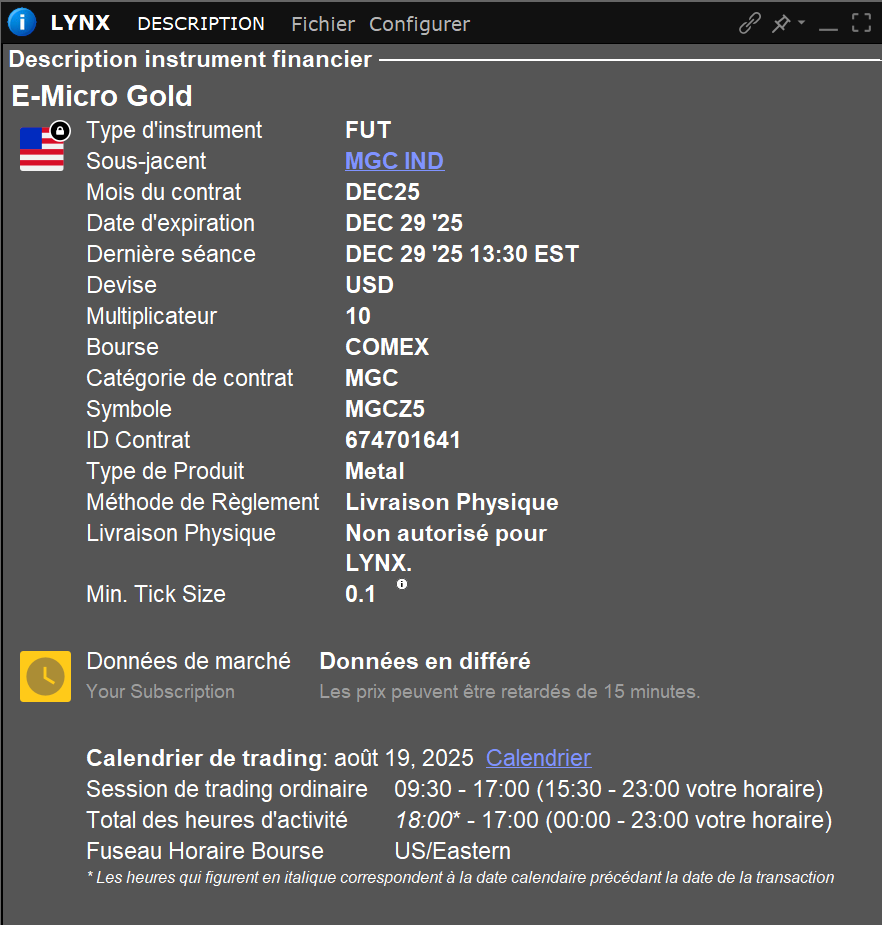Click the Données en différé status text

tap(425, 661)
